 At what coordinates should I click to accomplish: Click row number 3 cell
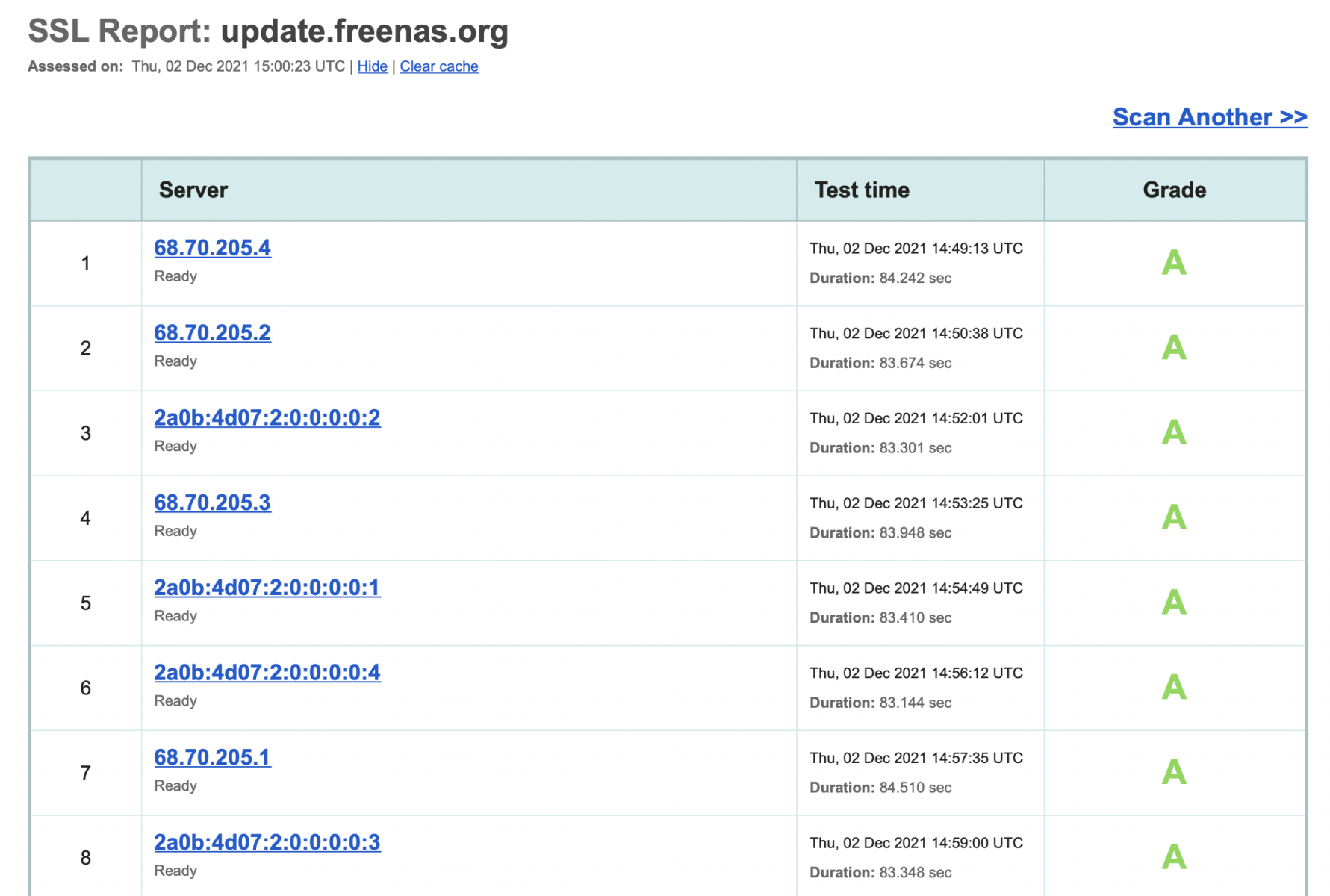tap(86, 433)
